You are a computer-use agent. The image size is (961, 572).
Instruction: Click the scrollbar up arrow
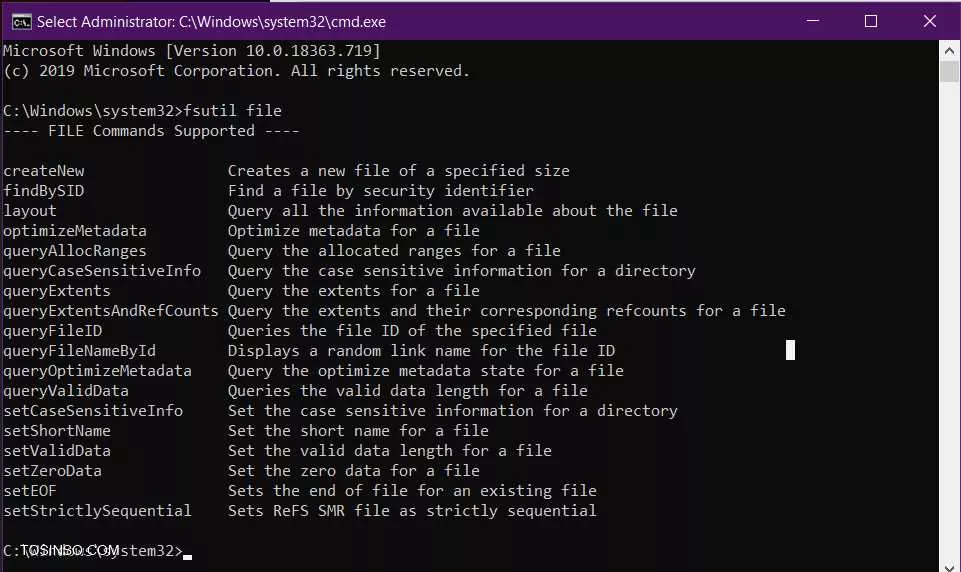coord(949,50)
